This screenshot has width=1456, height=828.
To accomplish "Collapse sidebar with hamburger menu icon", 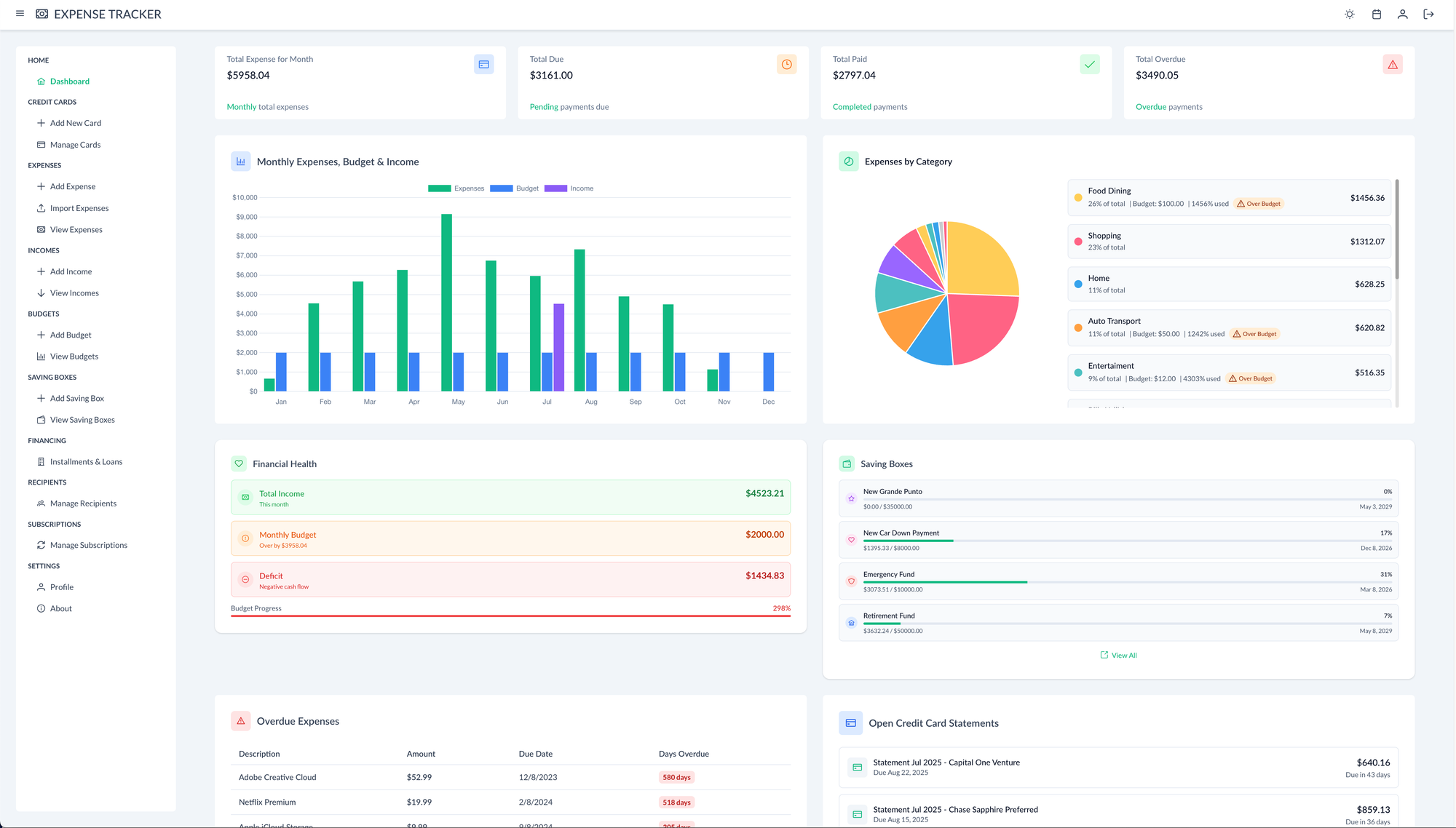I will [x=20, y=14].
